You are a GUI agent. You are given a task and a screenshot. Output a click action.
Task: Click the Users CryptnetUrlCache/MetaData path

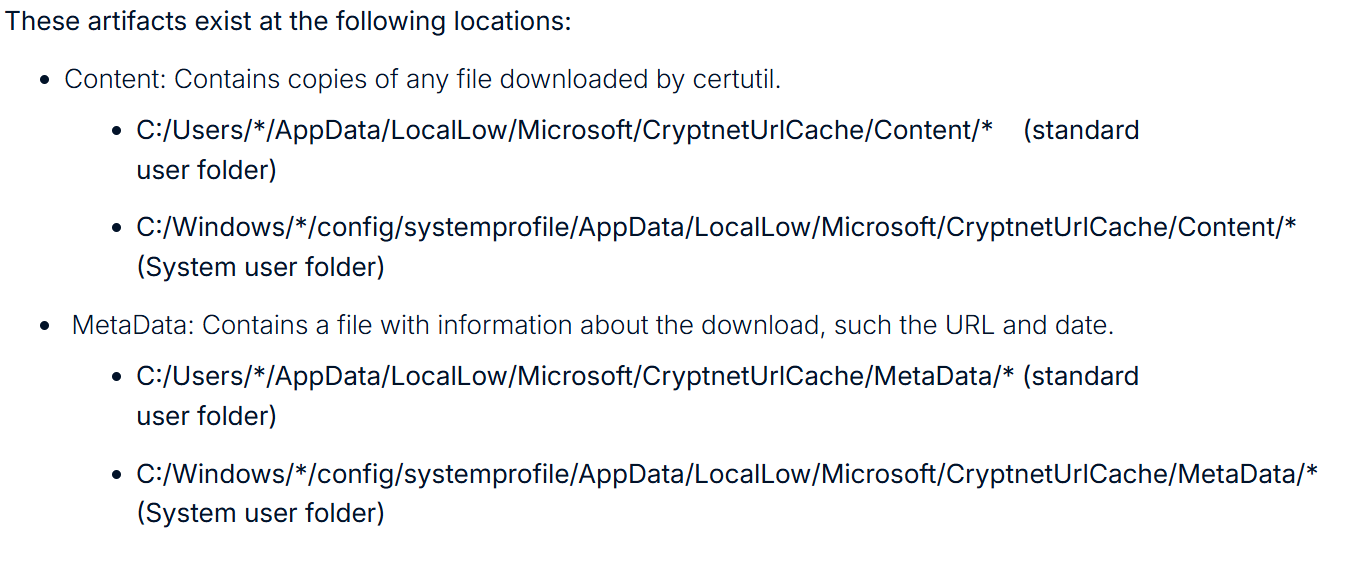(x=576, y=376)
